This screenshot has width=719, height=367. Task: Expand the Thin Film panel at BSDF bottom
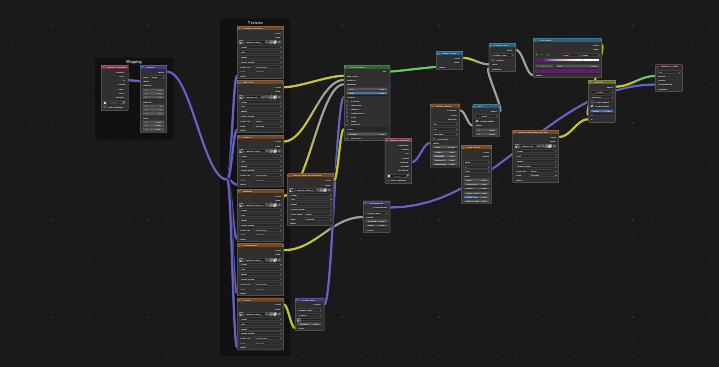coord(347,139)
